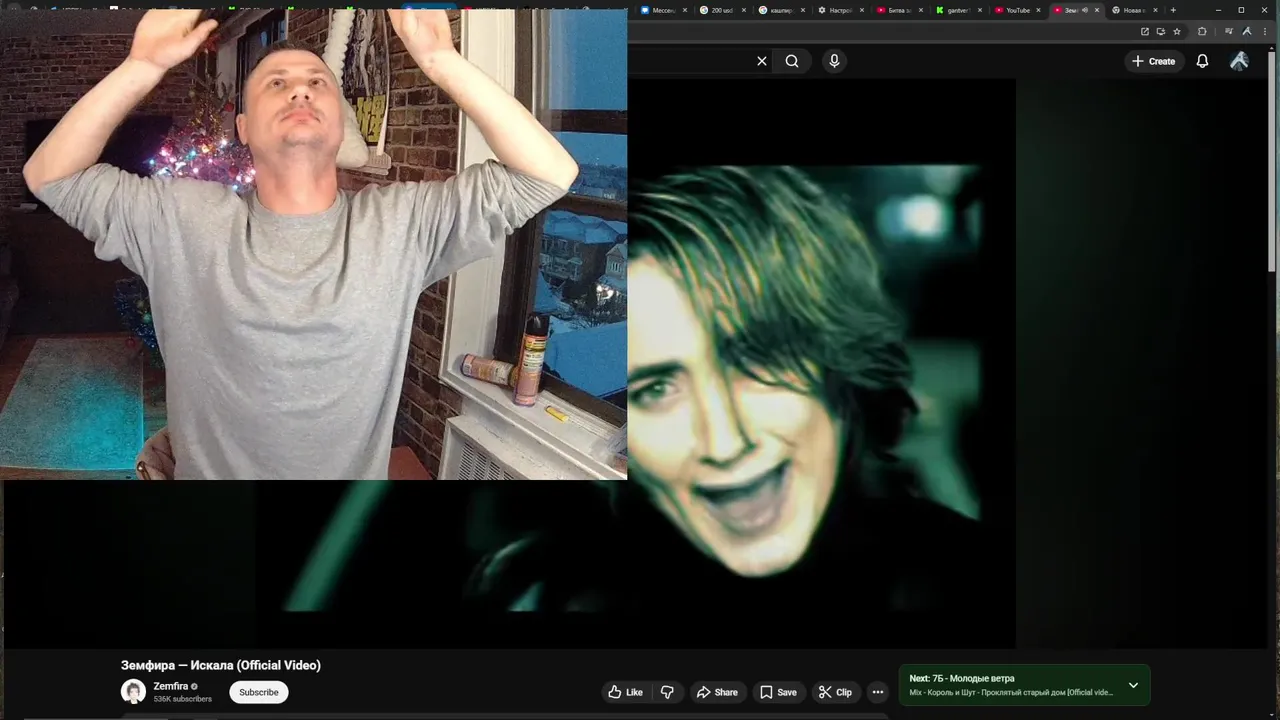Close the '200 usd' tab

[744, 10]
